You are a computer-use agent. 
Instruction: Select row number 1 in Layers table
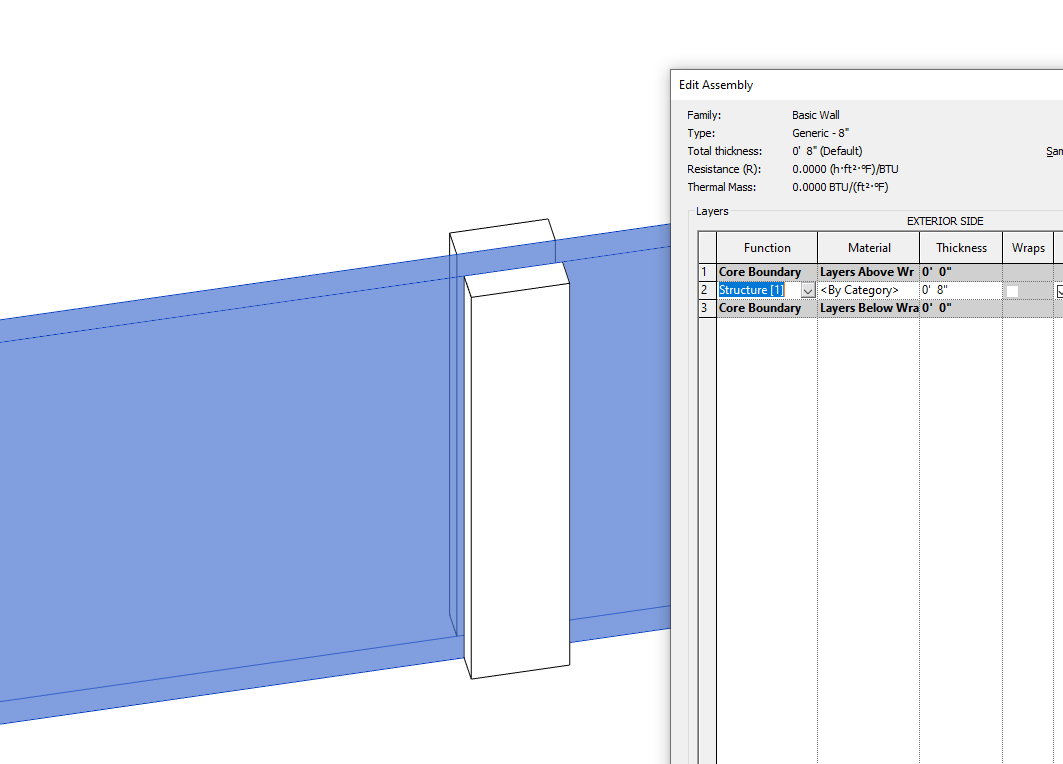point(707,272)
